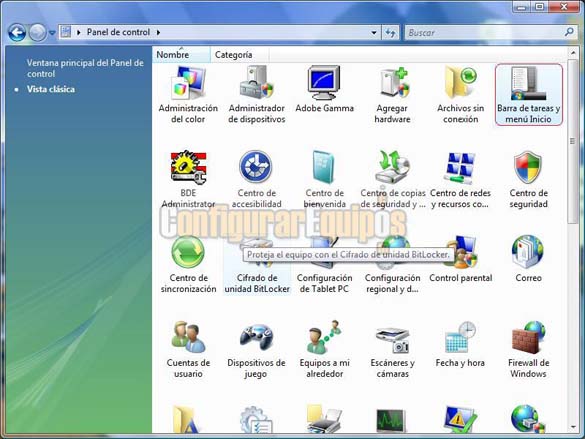Go back with the navigation arrow
The width and height of the screenshot is (585, 439).
tap(17, 32)
